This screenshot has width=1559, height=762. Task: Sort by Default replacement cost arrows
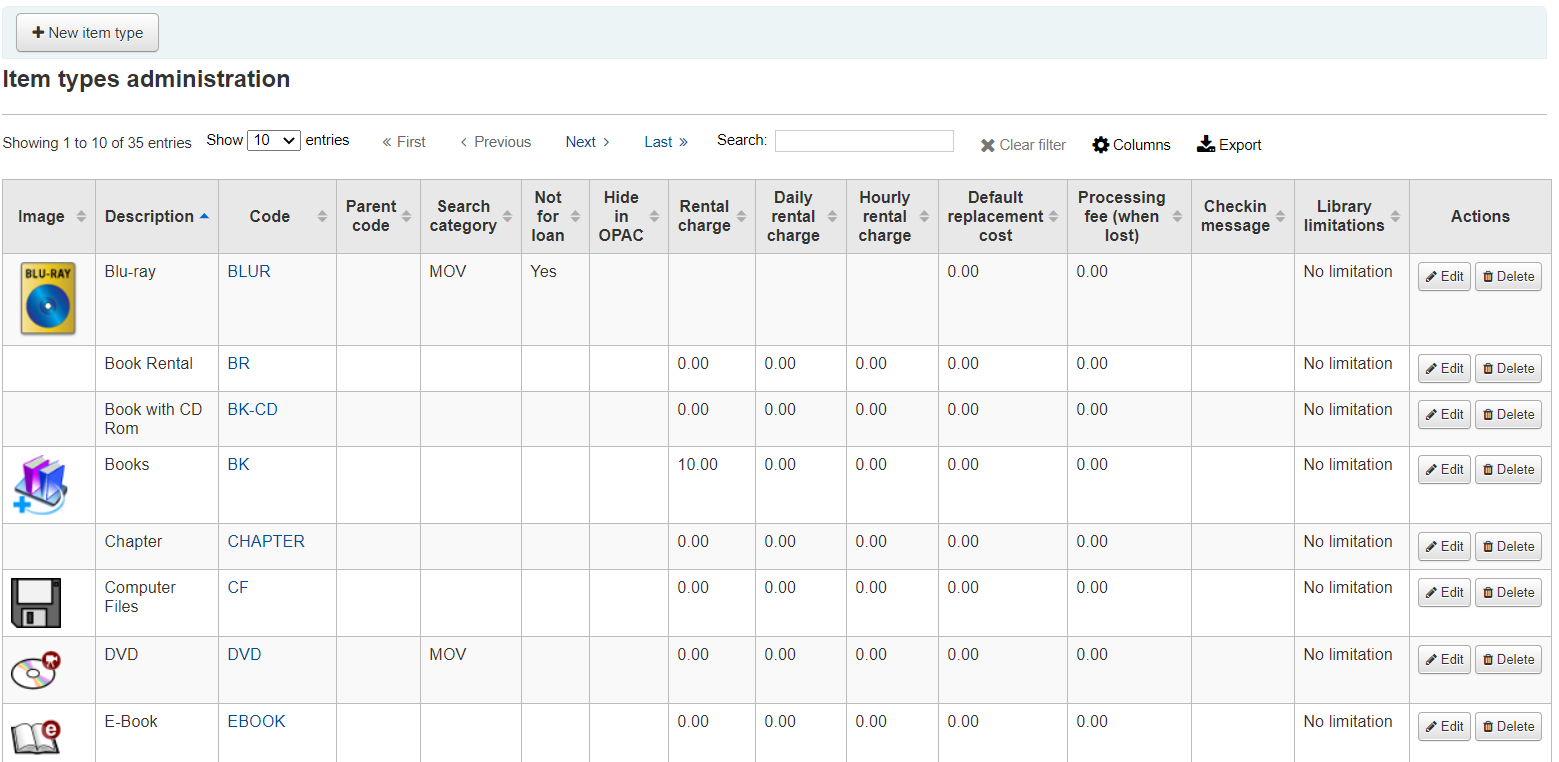point(1053,217)
